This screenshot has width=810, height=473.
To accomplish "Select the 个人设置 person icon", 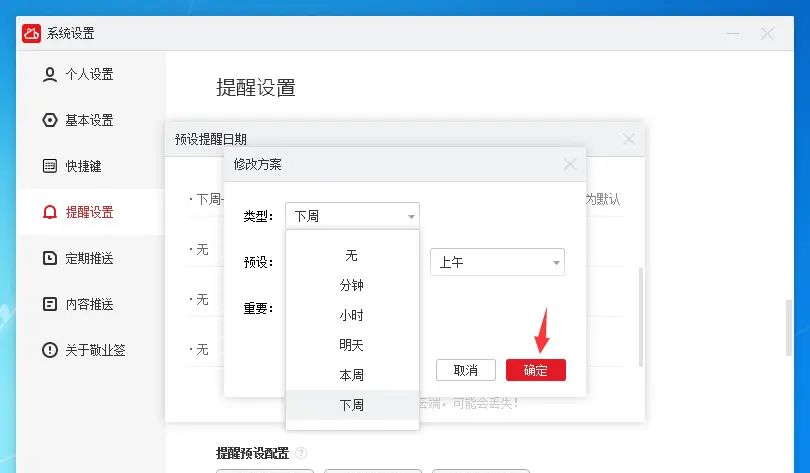I will click(50, 74).
